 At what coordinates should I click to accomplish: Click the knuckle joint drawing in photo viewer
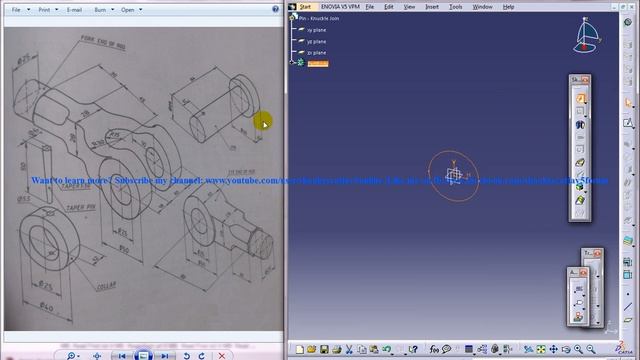[x=143, y=179]
